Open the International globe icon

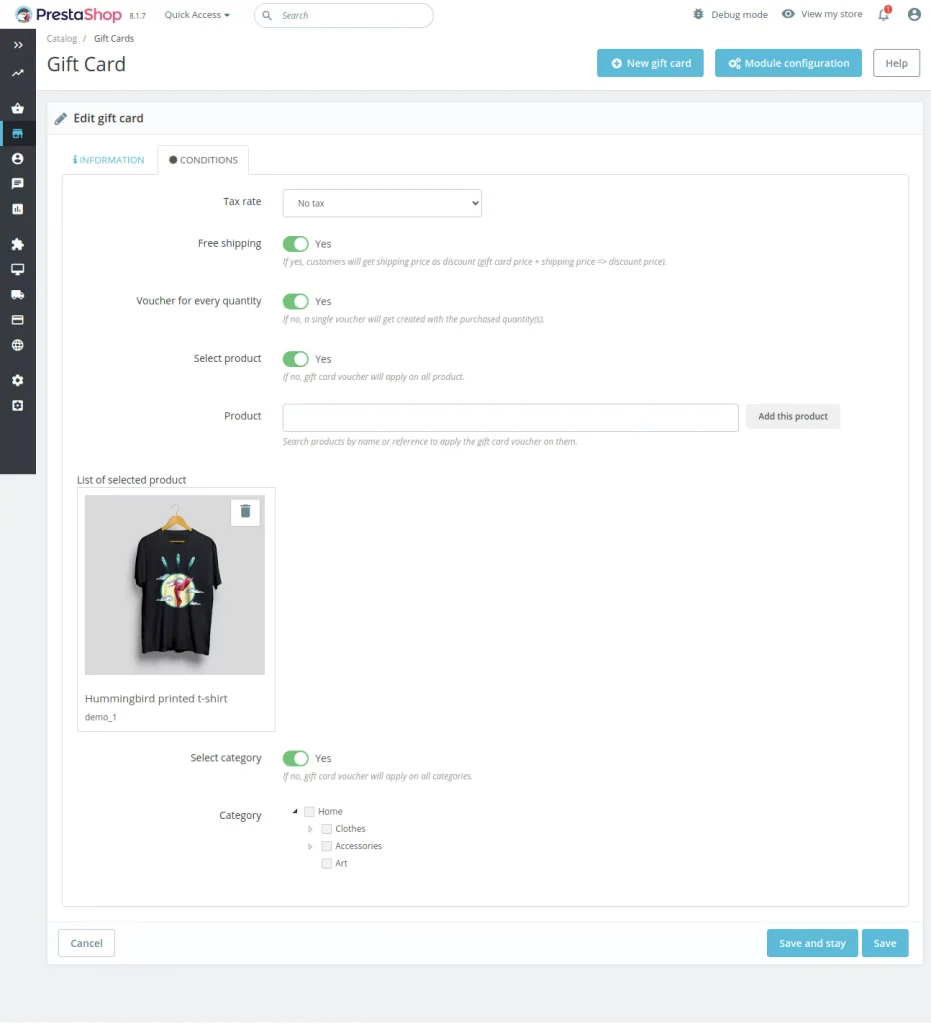pyautogui.click(x=18, y=345)
